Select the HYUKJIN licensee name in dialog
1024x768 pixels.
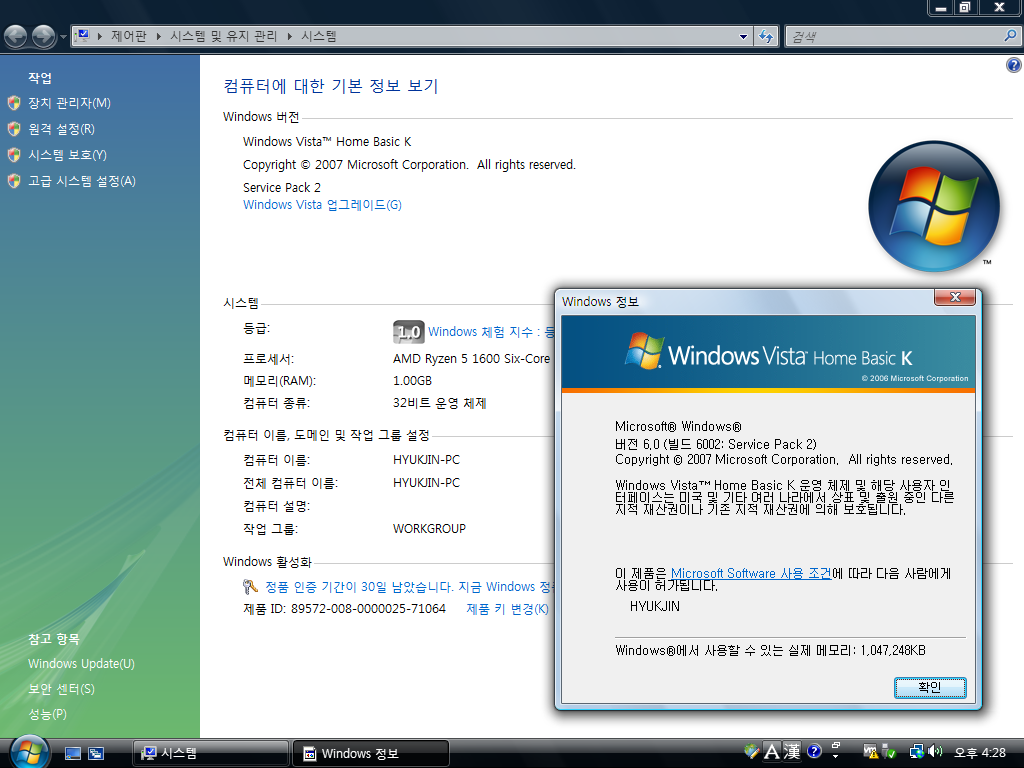pyautogui.click(x=654, y=607)
